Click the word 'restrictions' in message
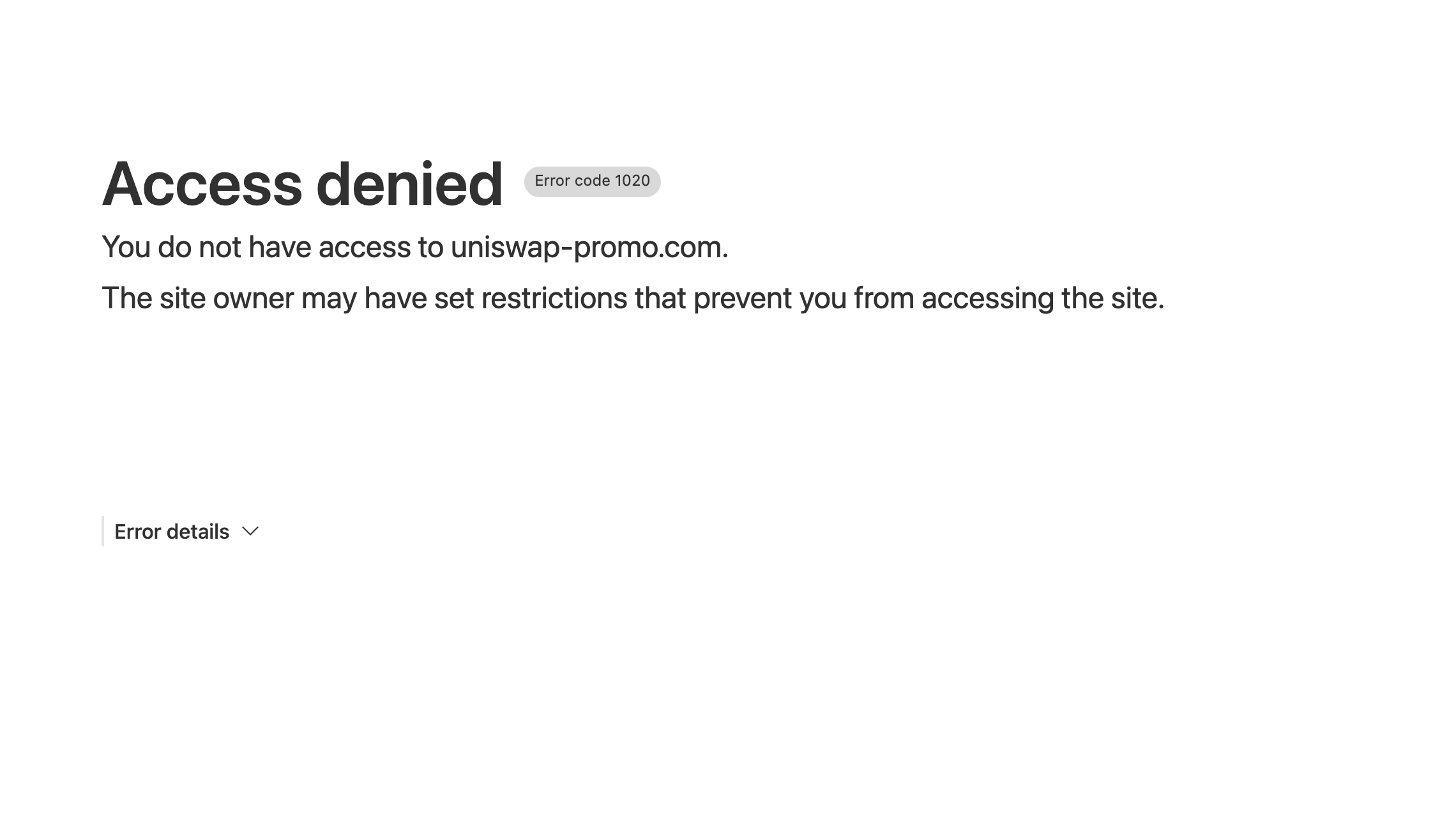This screenshot has height=840, width=1433. coord(554,298)
